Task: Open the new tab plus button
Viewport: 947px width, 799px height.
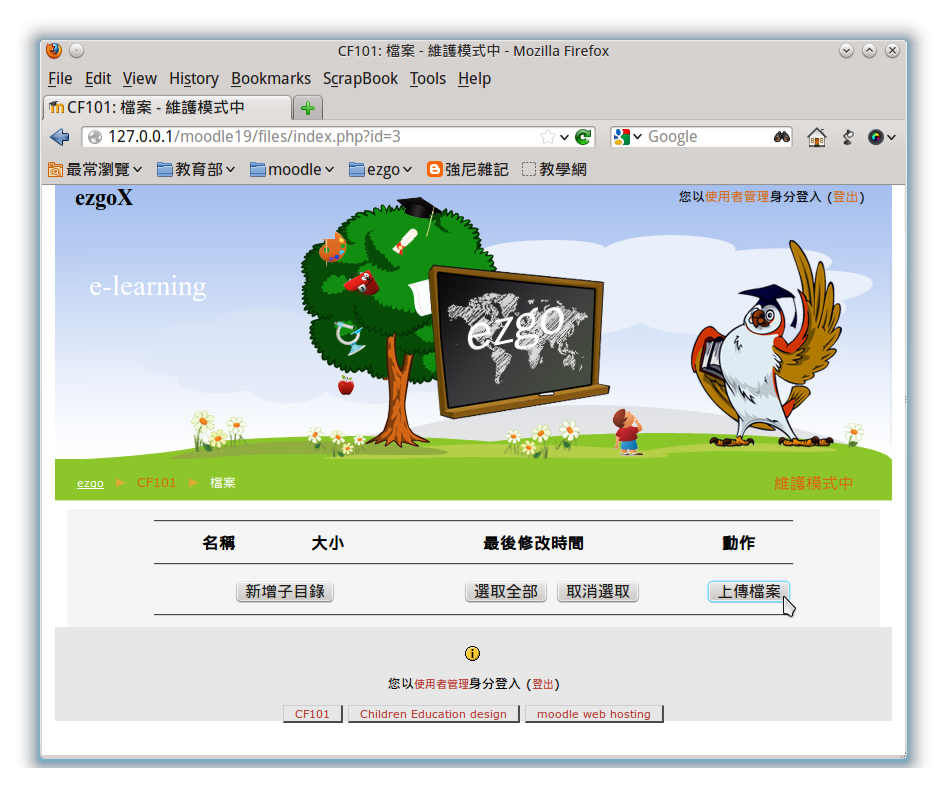Action: tap(308, 108)
